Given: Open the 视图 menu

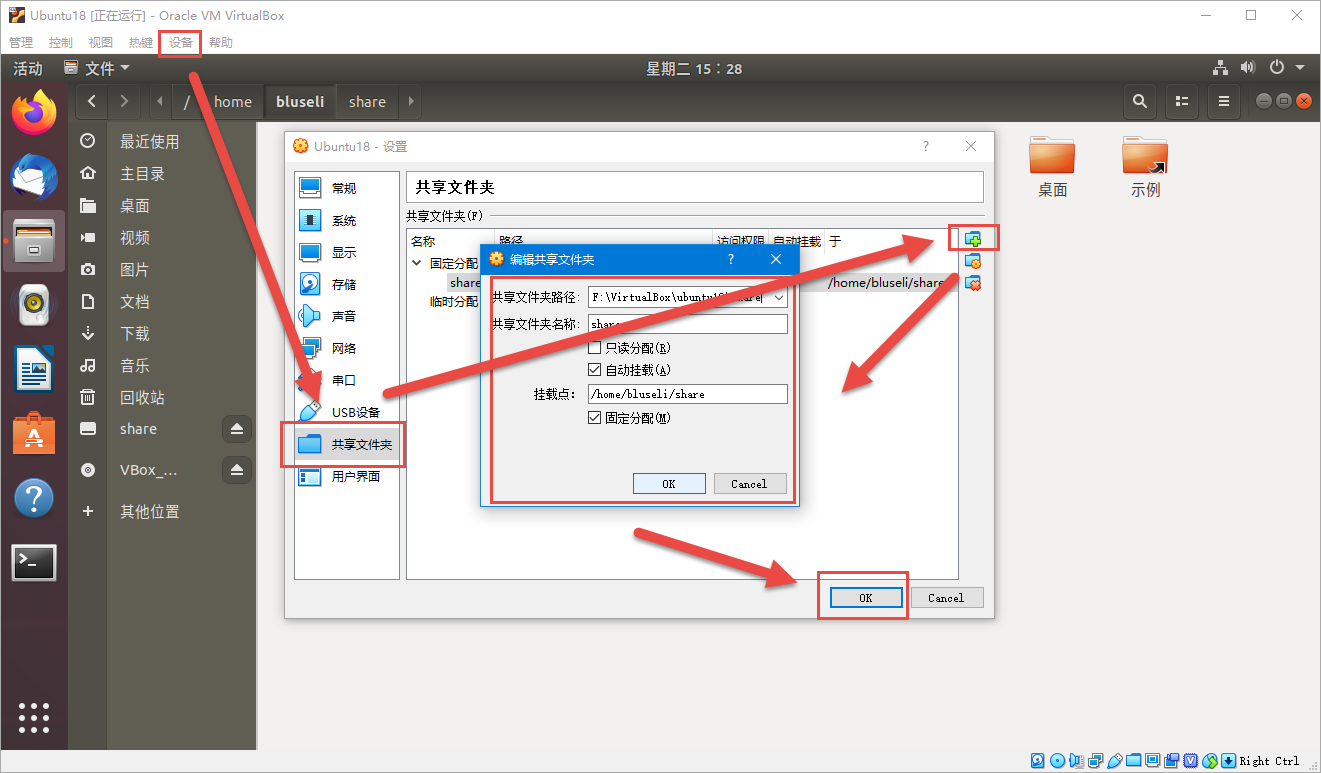Looking at the screenshot, I should [101, 43].
